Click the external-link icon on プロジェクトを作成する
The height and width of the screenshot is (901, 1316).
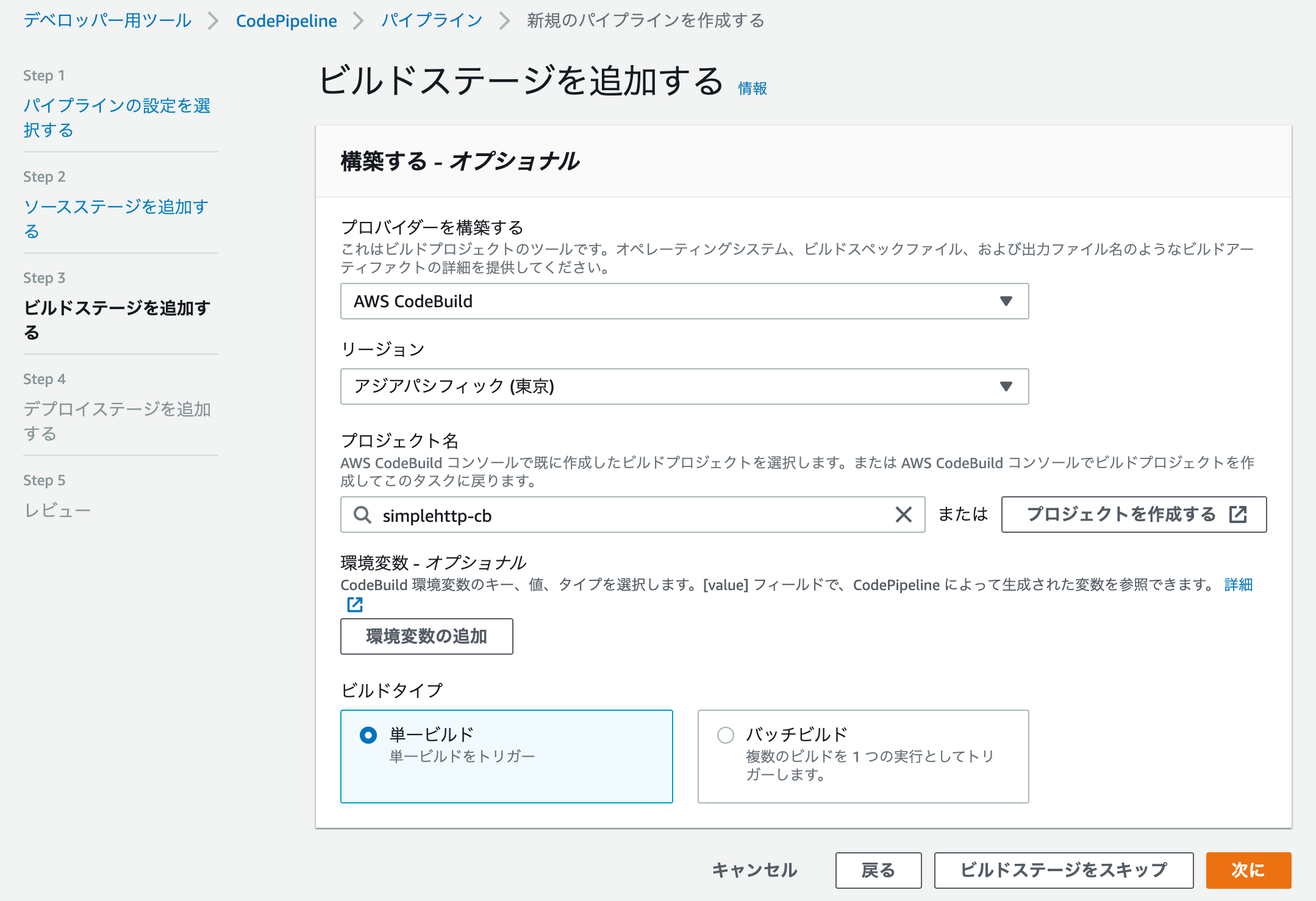[1237, 515]
